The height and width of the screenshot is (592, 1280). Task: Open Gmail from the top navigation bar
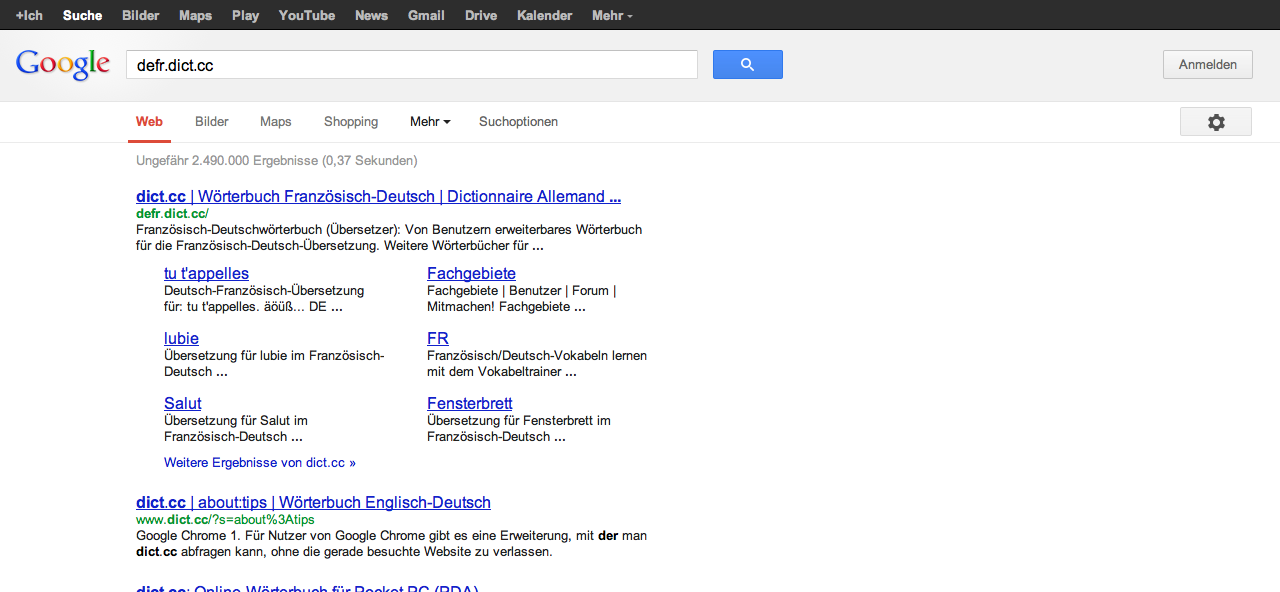pos(426,16)
